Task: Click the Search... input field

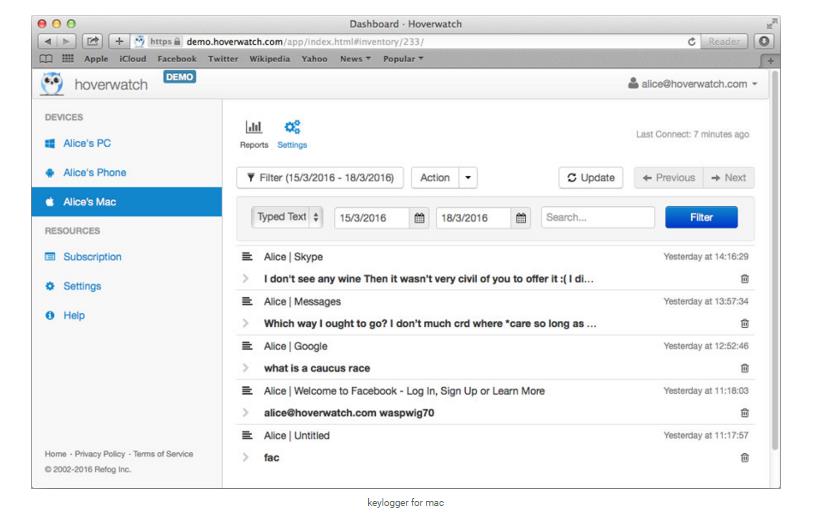Action: [598, 218]
